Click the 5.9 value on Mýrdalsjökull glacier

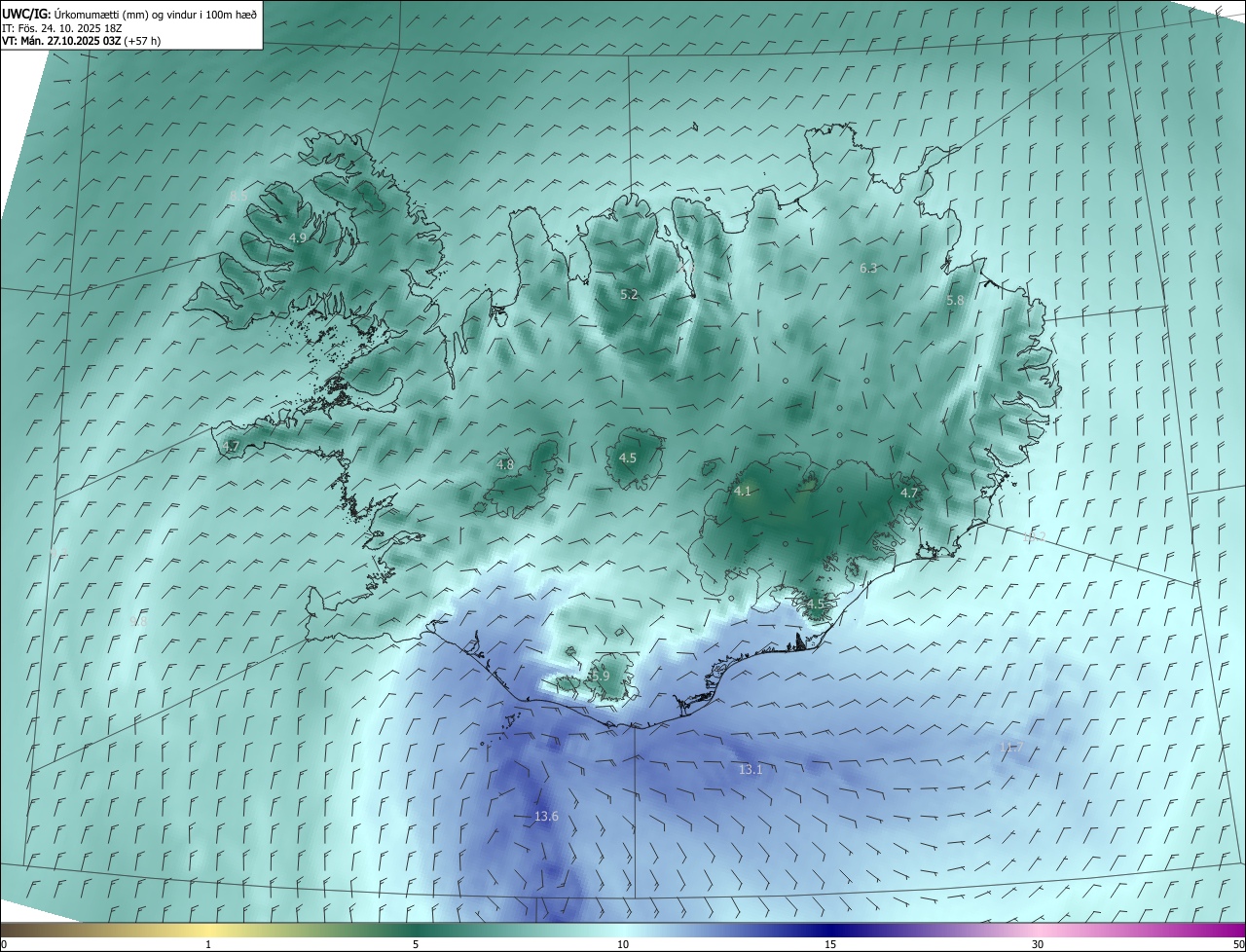coord(600,676)
